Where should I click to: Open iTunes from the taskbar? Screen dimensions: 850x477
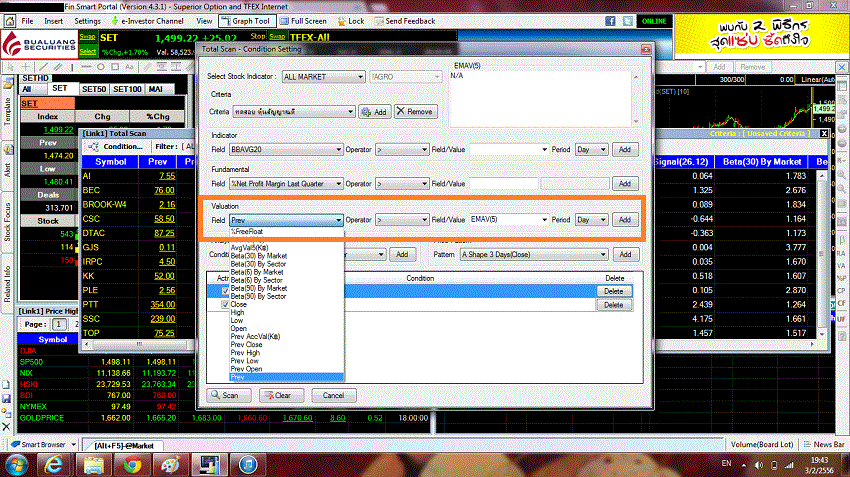[248, 465]
